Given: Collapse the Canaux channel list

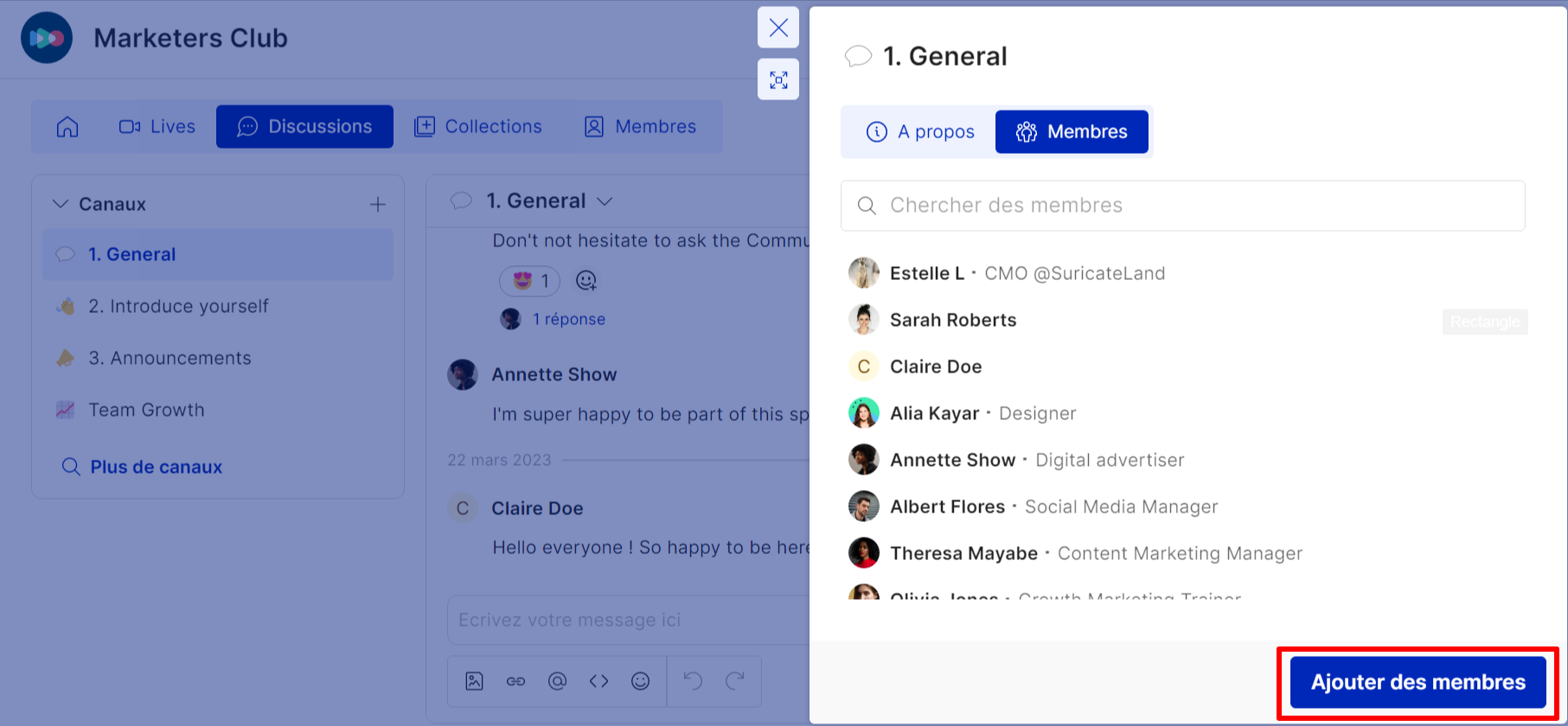Looking at the screenshot, I should 61,204.
